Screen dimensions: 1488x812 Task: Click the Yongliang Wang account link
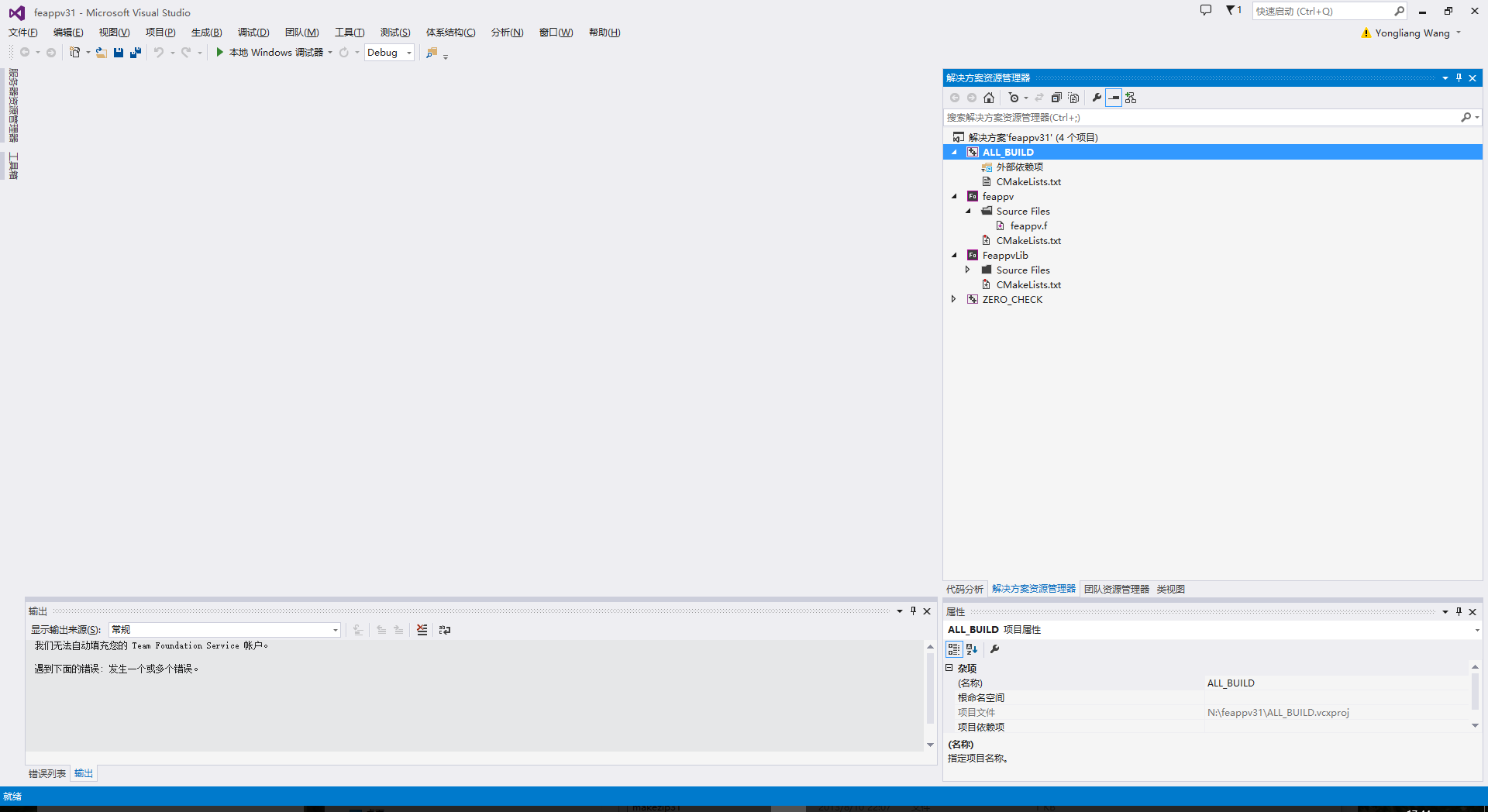(1412, 33)
